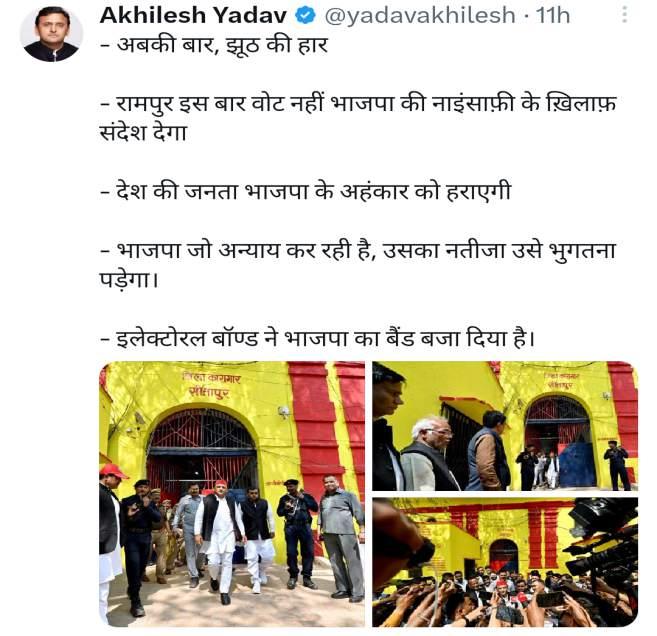Click the जिला कारागार sign in left photo
Image resolution: width=657 pixels, height=636 pixels.
click(211, 385)
